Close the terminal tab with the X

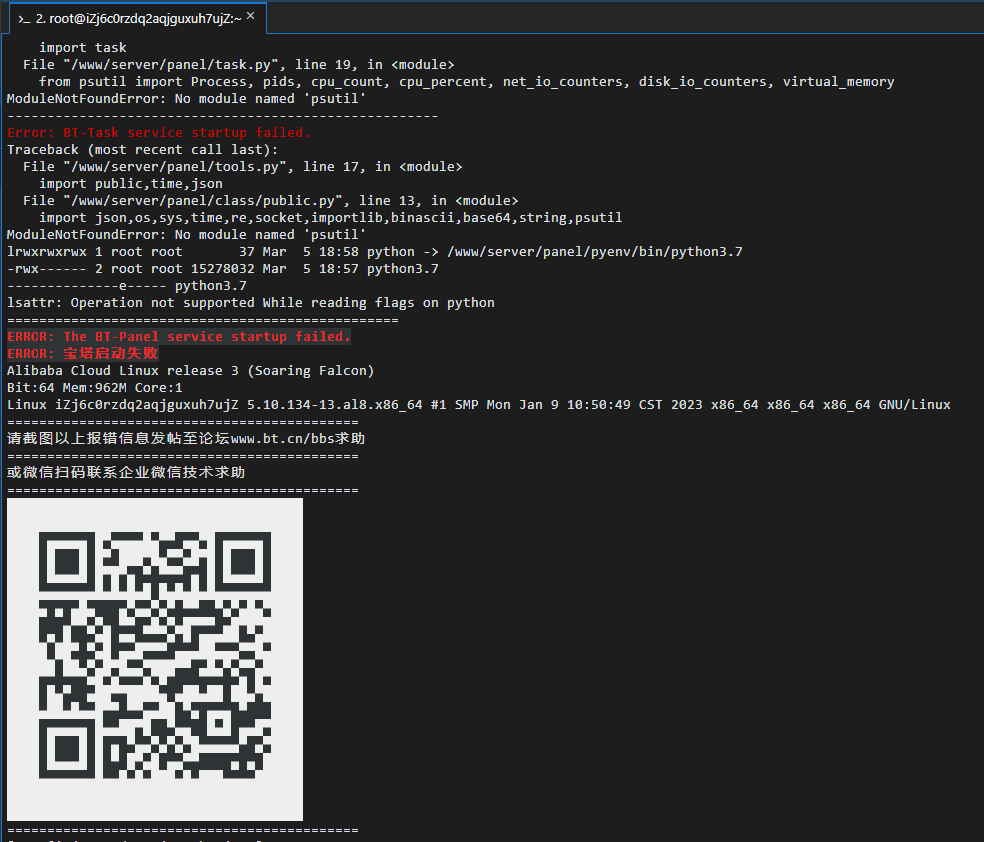tap(250, 16)
